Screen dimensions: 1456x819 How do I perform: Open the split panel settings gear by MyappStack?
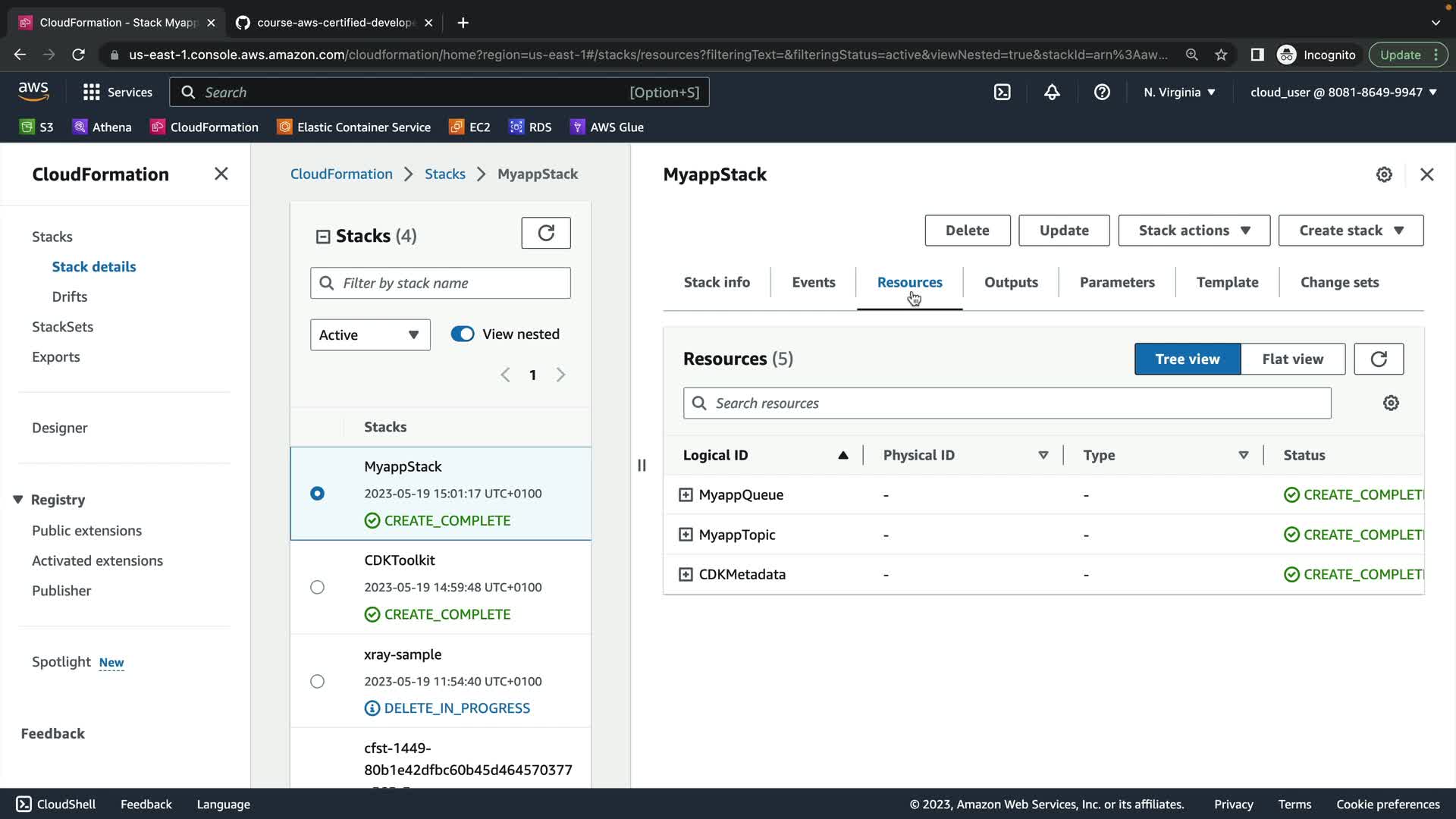pyautogui.click(x=1384, y=174)
